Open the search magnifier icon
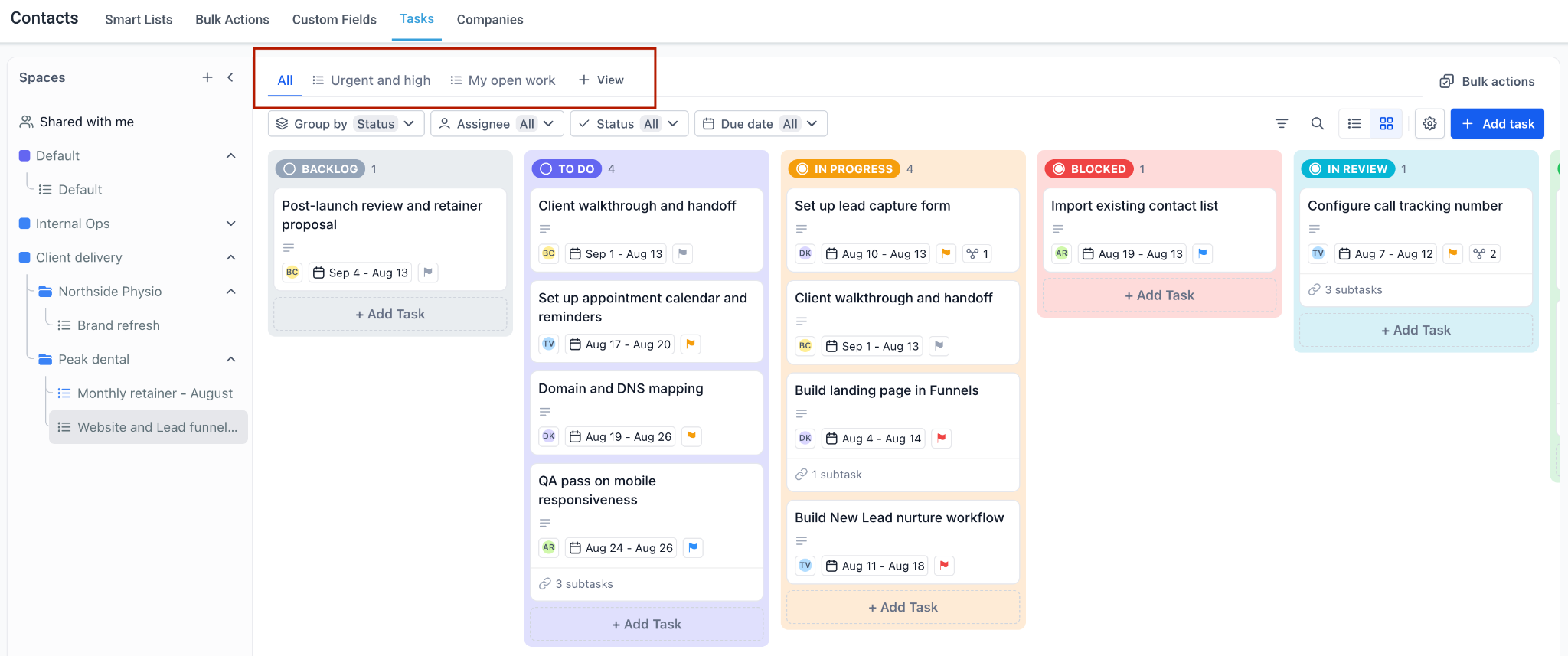 point(1317,123)
